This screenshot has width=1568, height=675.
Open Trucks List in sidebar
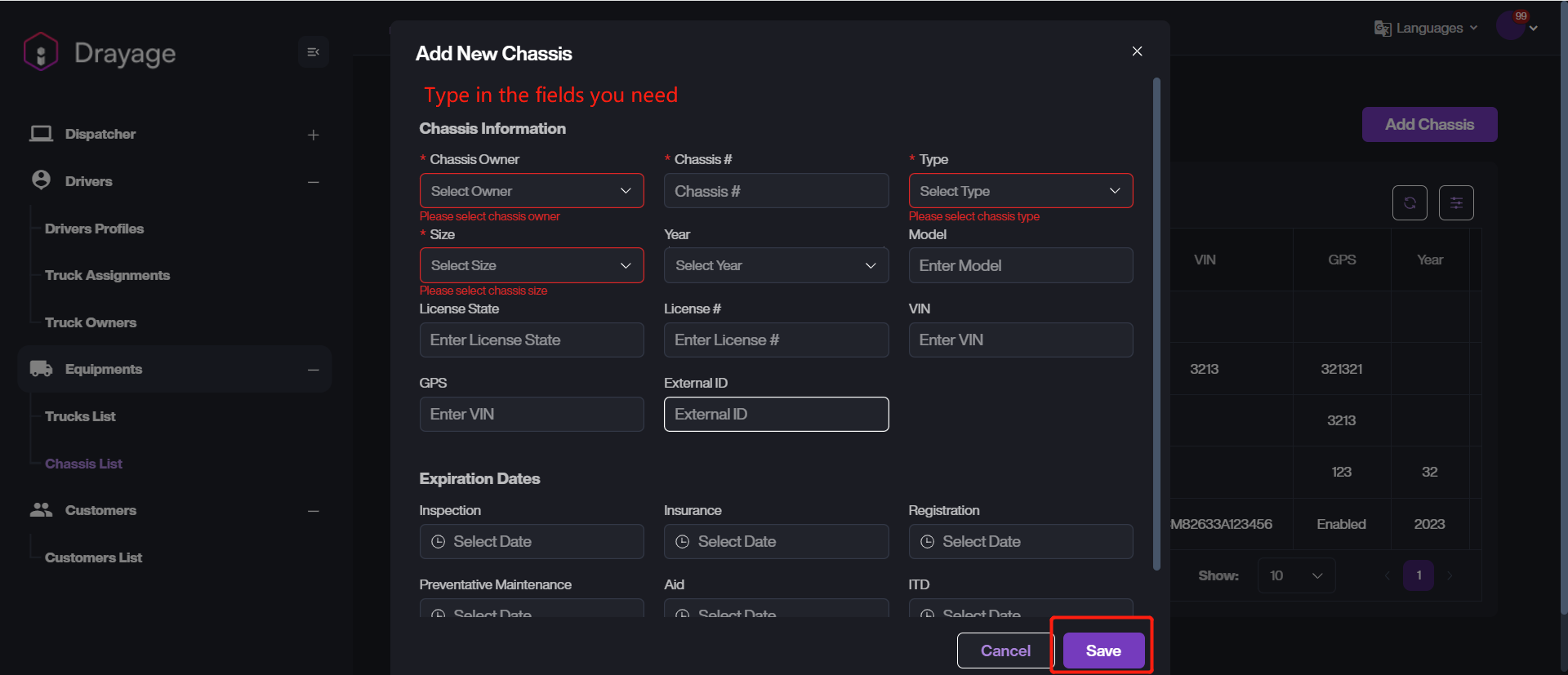pyautogui.click(x=80, y=416)
